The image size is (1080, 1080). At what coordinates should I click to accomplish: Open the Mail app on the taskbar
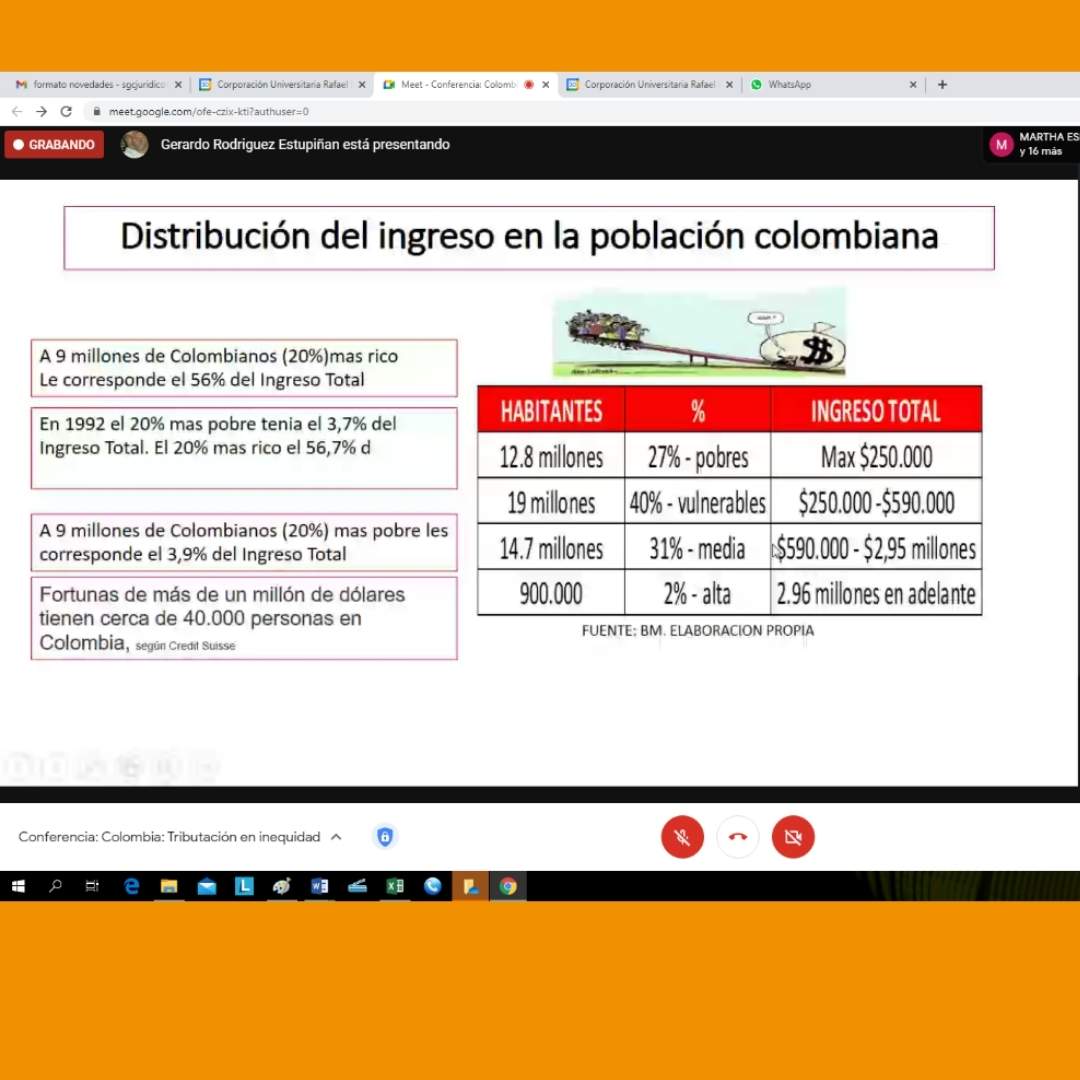pos(207,886)
